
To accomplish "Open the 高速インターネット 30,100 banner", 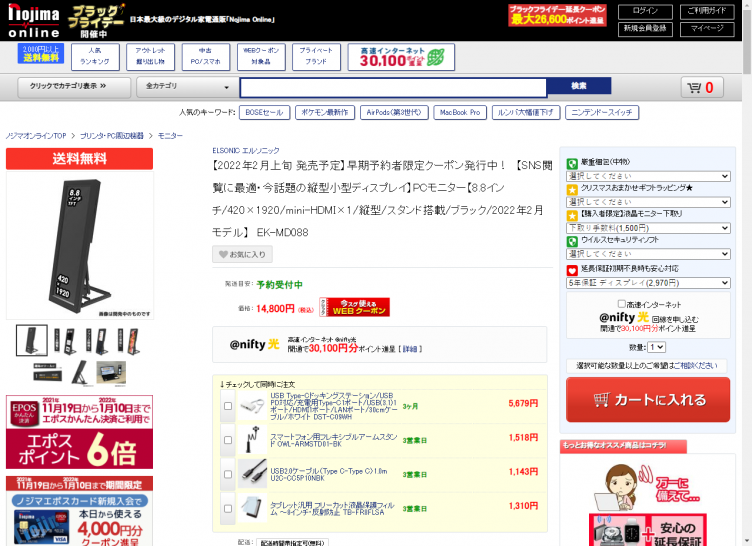I will [x=401, y=57].
